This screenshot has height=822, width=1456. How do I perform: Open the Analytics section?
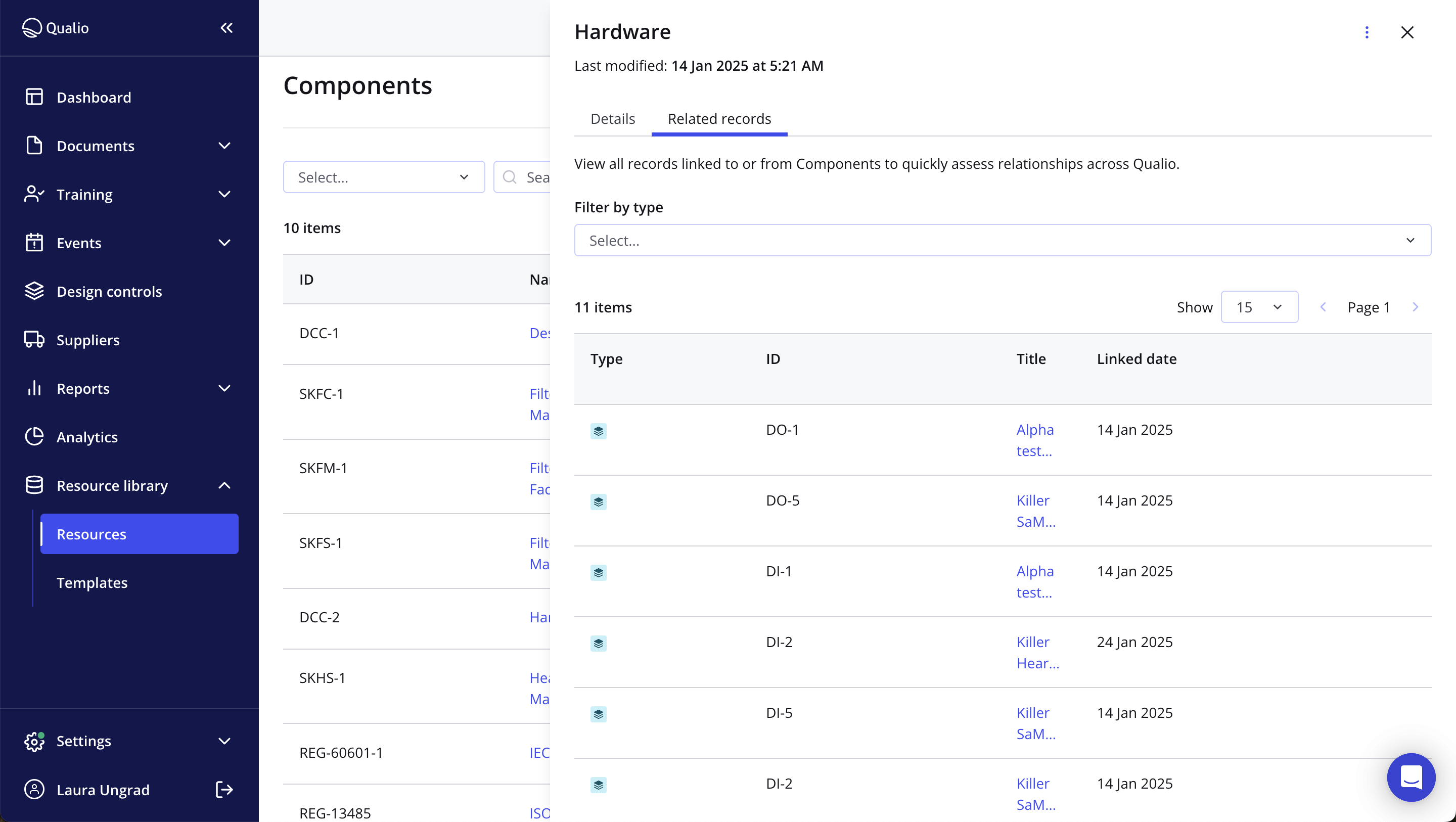pos(87,436)
